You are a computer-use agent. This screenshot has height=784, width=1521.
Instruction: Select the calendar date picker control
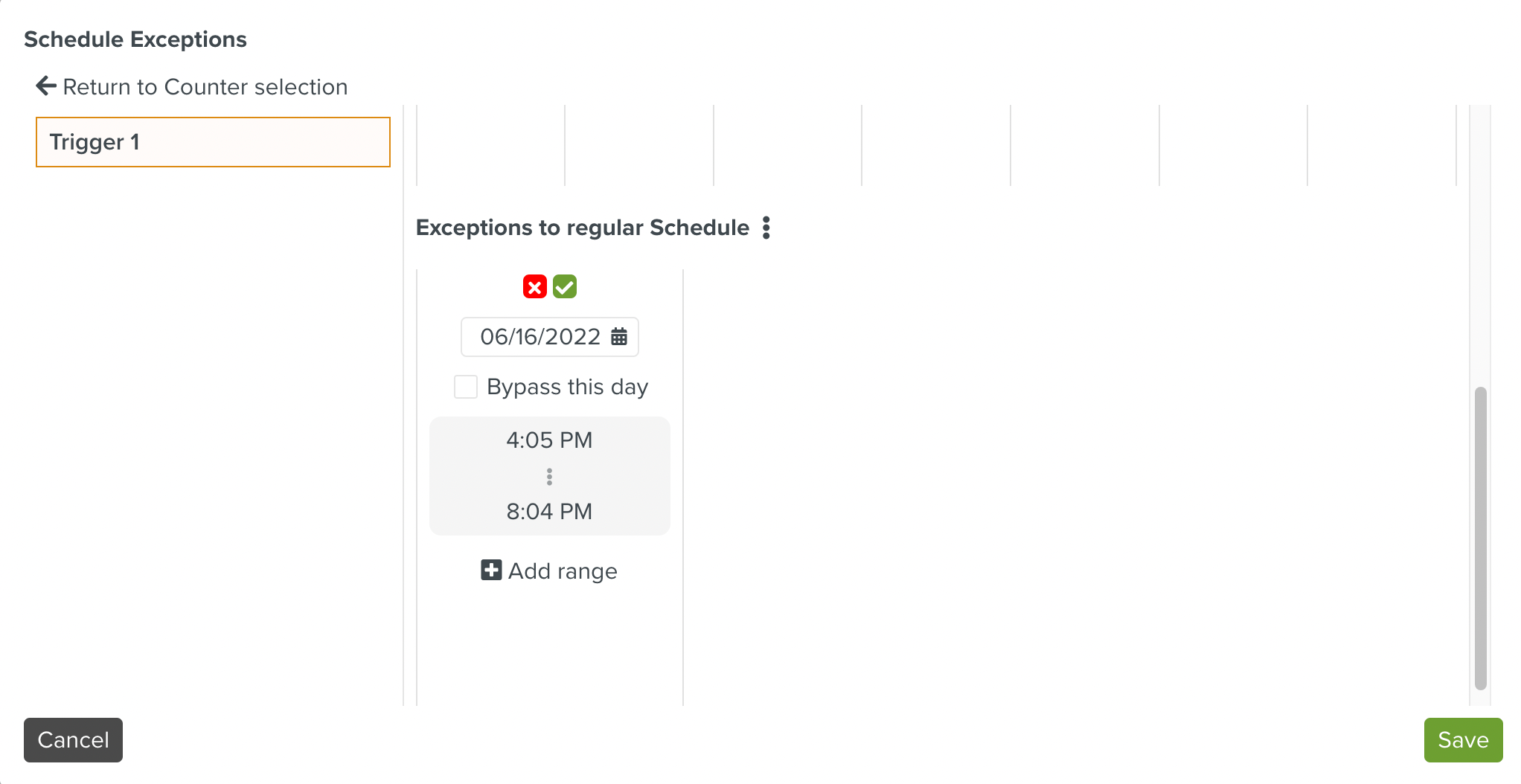pos(549,336)
